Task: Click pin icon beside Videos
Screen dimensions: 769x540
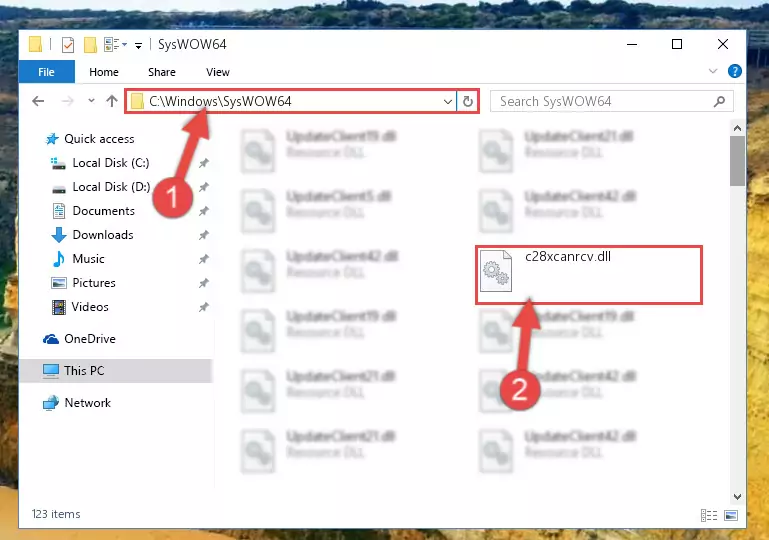Action: 204,308
